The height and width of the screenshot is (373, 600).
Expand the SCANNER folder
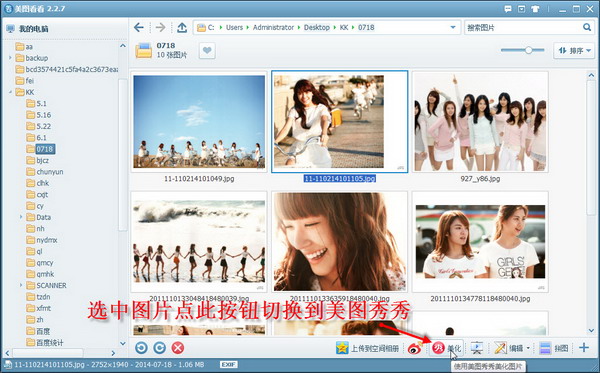(x=21, y=285)
